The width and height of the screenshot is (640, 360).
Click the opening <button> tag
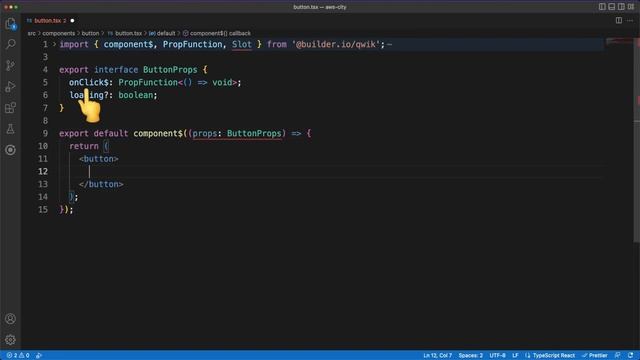click(99, 159)
